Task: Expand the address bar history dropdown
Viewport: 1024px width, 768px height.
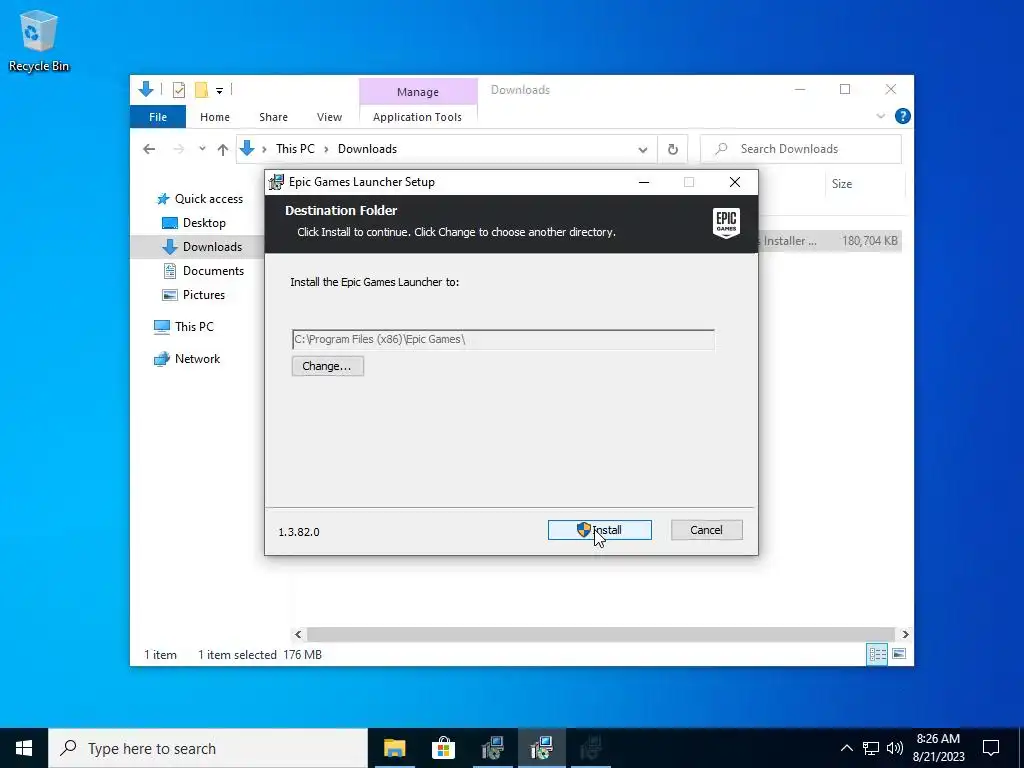Action: [x=643, y=150]
